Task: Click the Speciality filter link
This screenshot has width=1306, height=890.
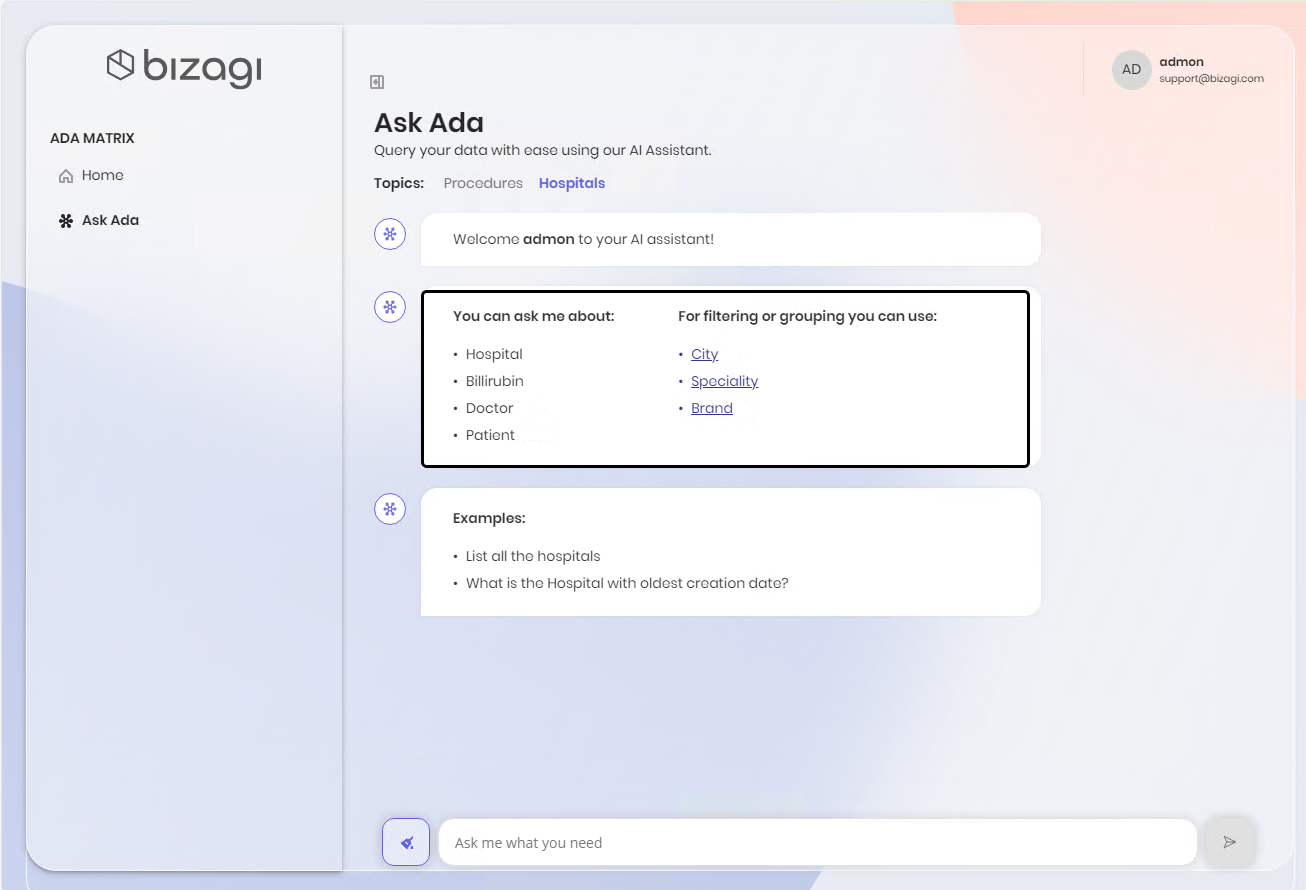Action: pos(724,382)
